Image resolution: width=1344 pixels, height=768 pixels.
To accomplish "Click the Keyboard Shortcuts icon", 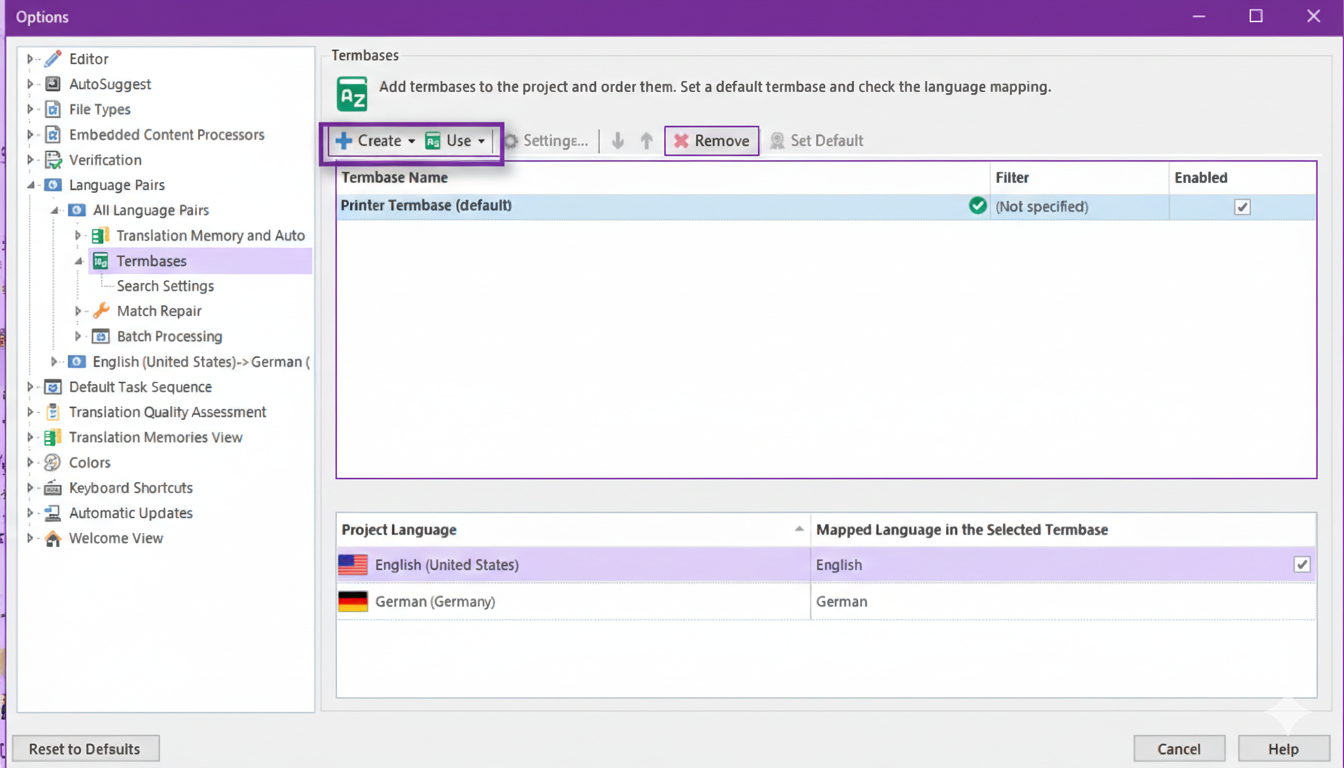I will (x=53, y=488).
